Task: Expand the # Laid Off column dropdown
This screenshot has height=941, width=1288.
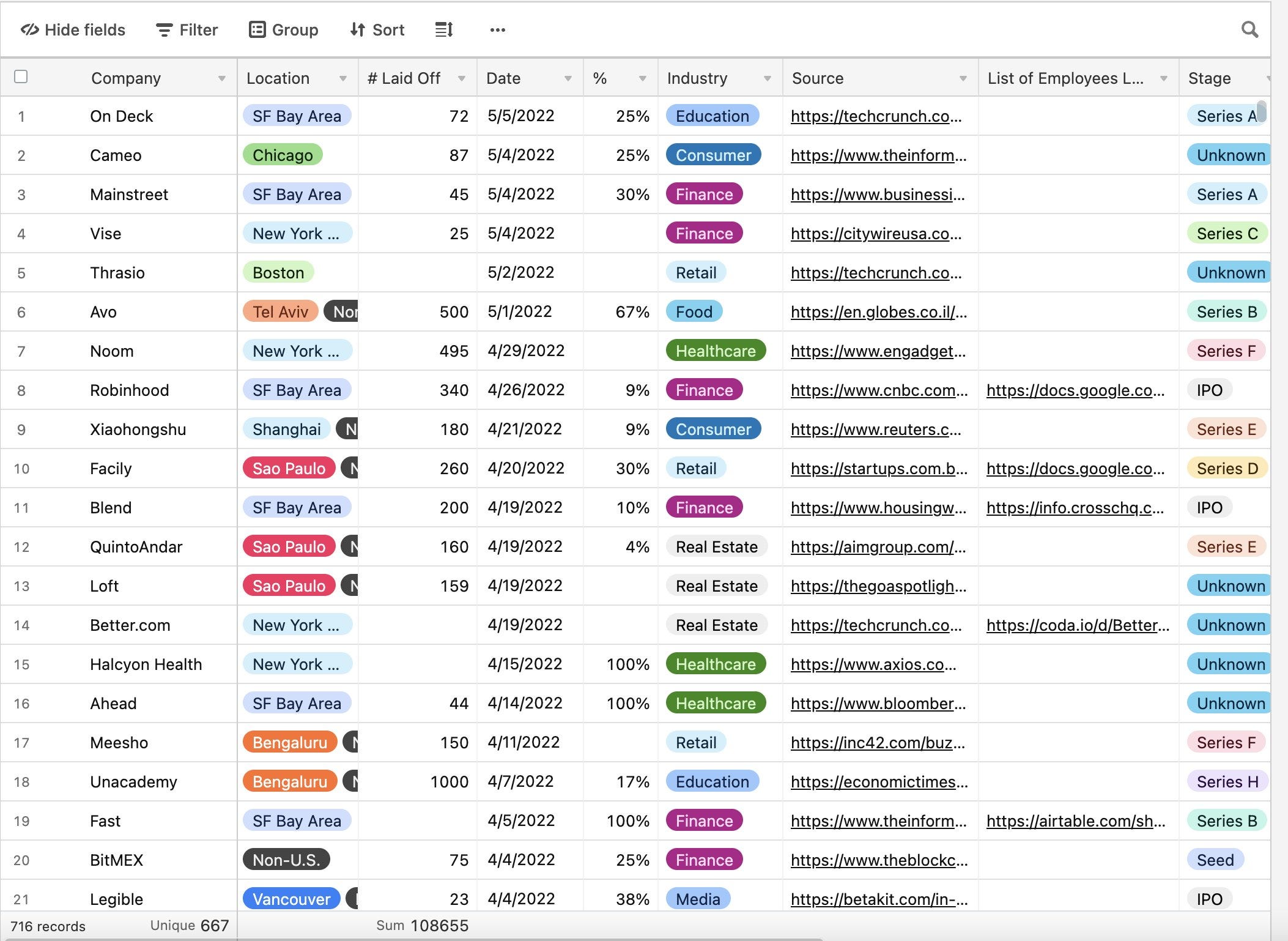Action: click(462, 78)
